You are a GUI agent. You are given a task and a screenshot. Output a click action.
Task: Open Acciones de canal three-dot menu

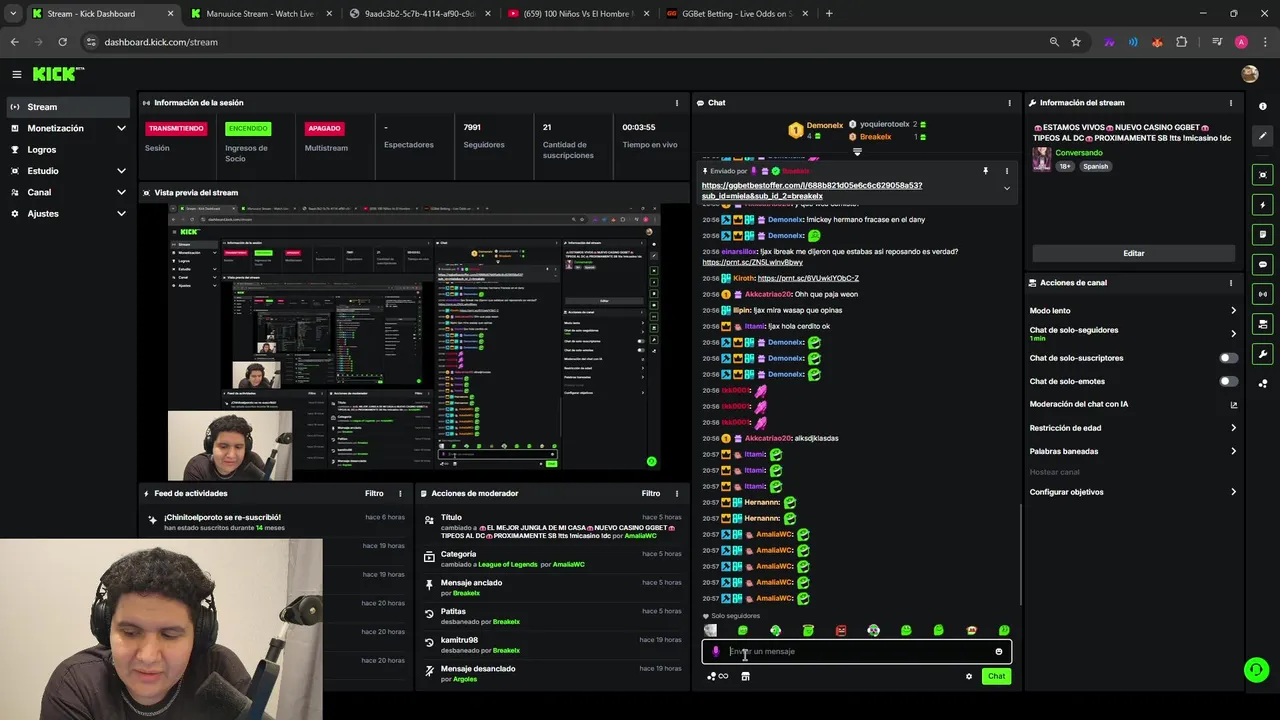tap(1231, 283)
